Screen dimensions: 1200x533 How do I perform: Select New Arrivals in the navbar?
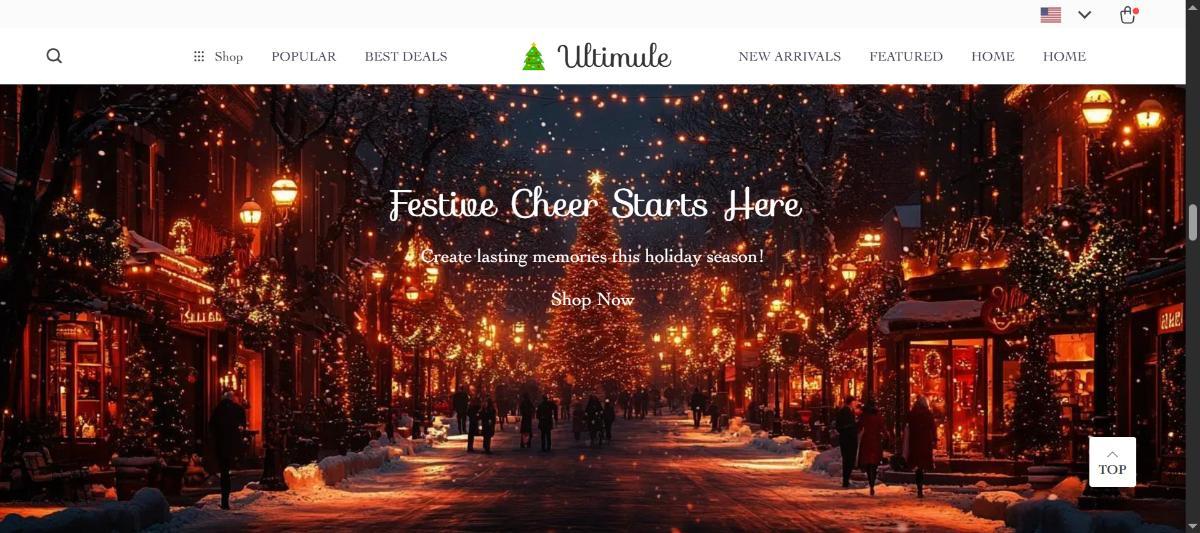(790, 56)
